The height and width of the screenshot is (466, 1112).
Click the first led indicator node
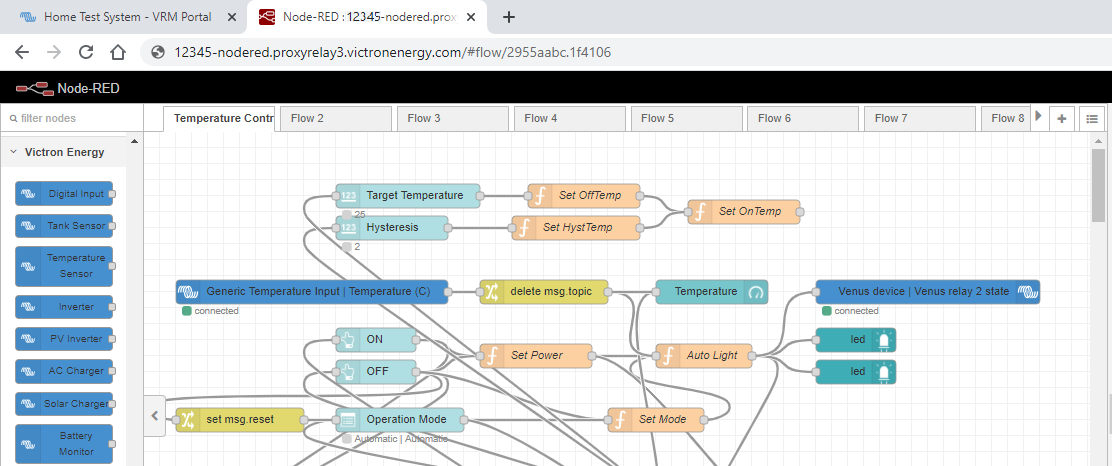856,340
